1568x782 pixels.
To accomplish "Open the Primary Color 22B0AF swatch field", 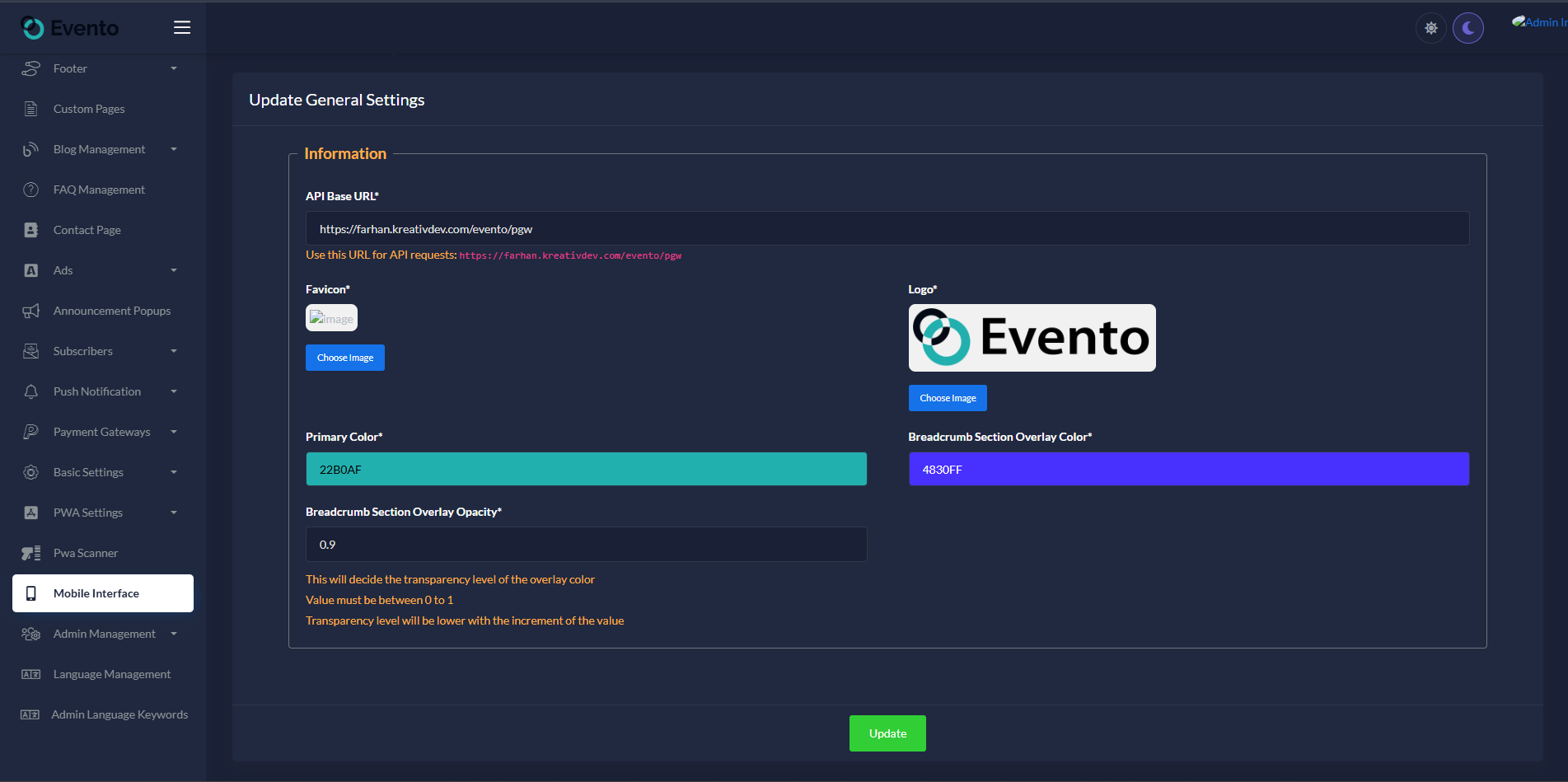I will tap(586, 469).
